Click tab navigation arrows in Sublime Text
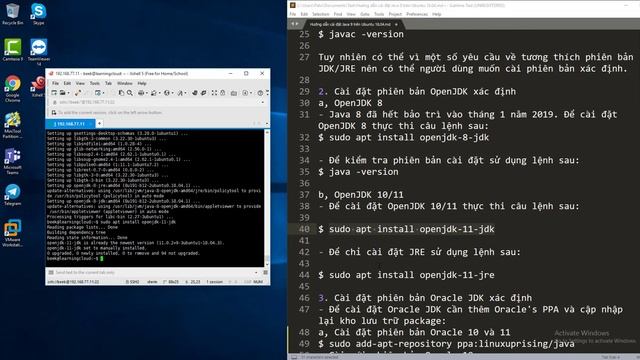The width and height of the screenshot is (640, 360). pos(295,24)
